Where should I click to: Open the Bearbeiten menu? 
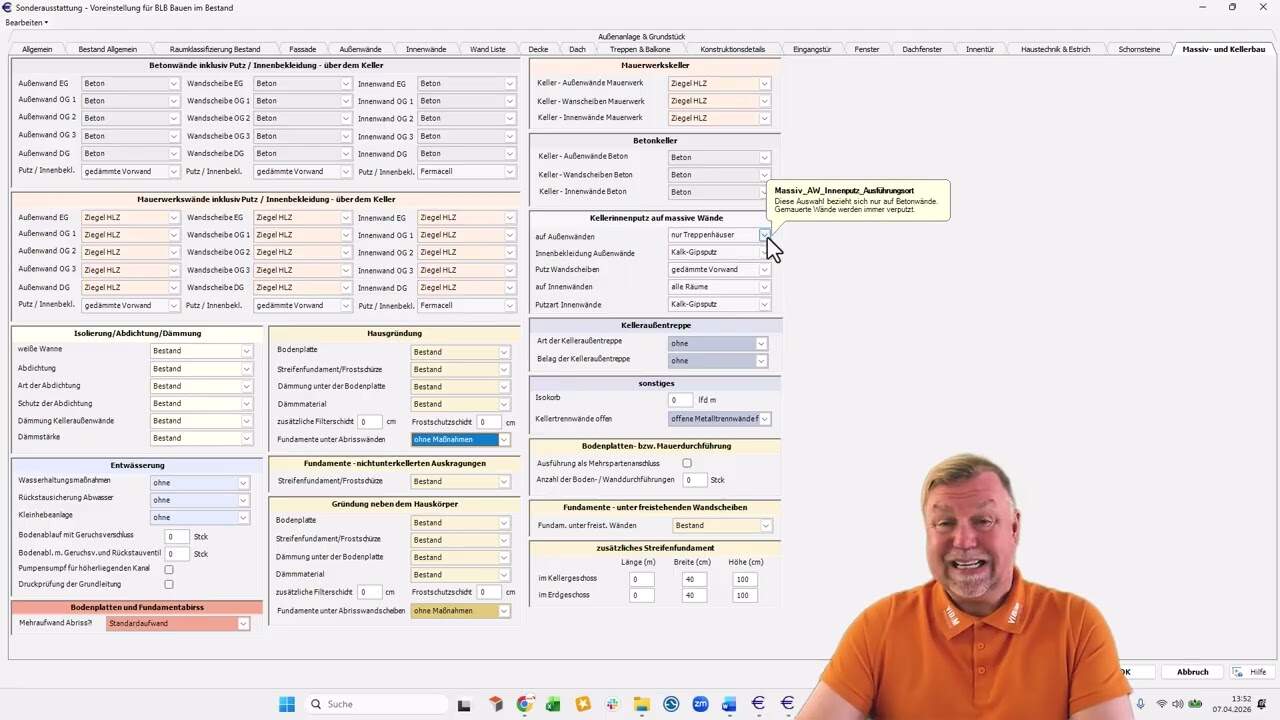click(26, 22)
